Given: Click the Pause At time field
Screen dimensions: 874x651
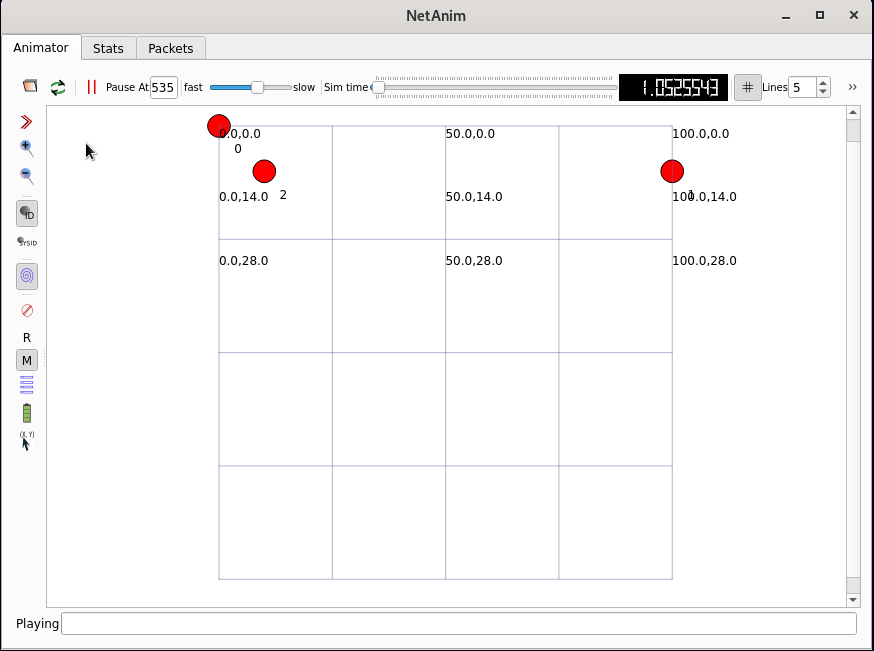Looking at the screenshot, I should click(163, 88).
